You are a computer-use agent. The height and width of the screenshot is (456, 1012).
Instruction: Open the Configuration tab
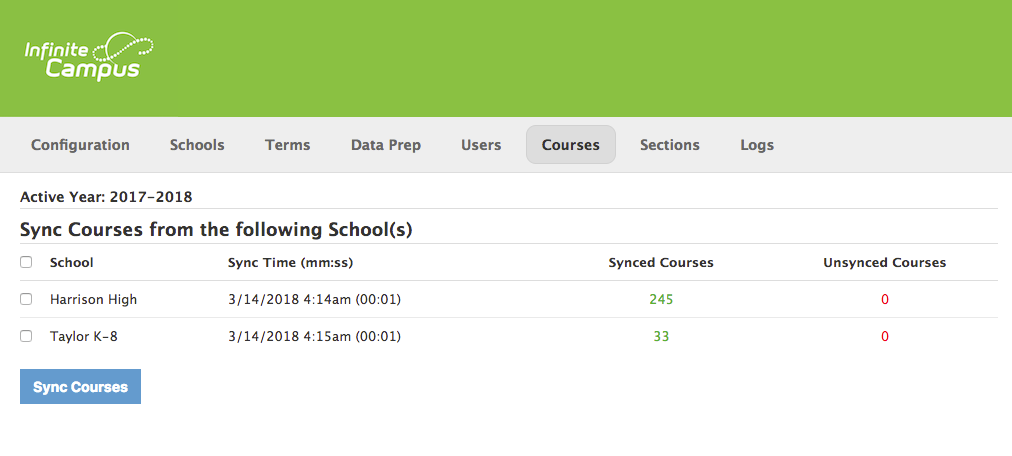(x=80, y=145)
